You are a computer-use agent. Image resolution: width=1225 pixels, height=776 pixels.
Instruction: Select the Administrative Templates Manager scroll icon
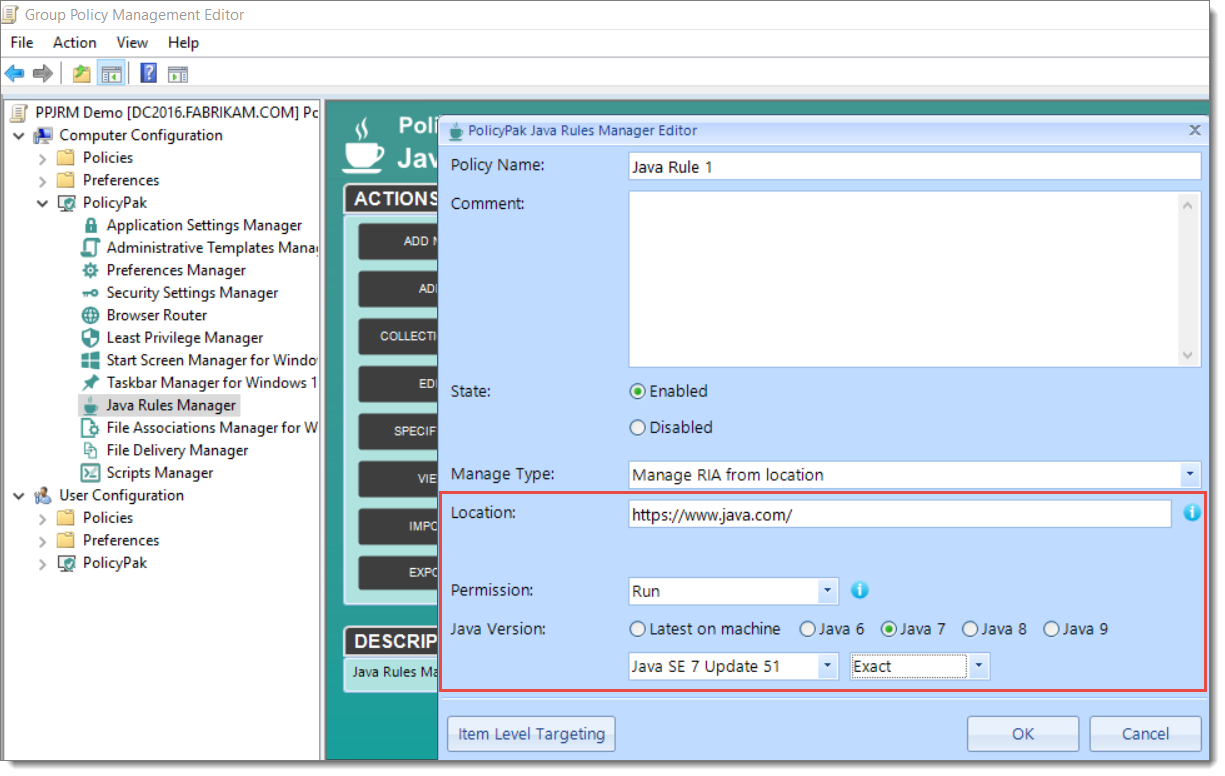pos(91,248)
